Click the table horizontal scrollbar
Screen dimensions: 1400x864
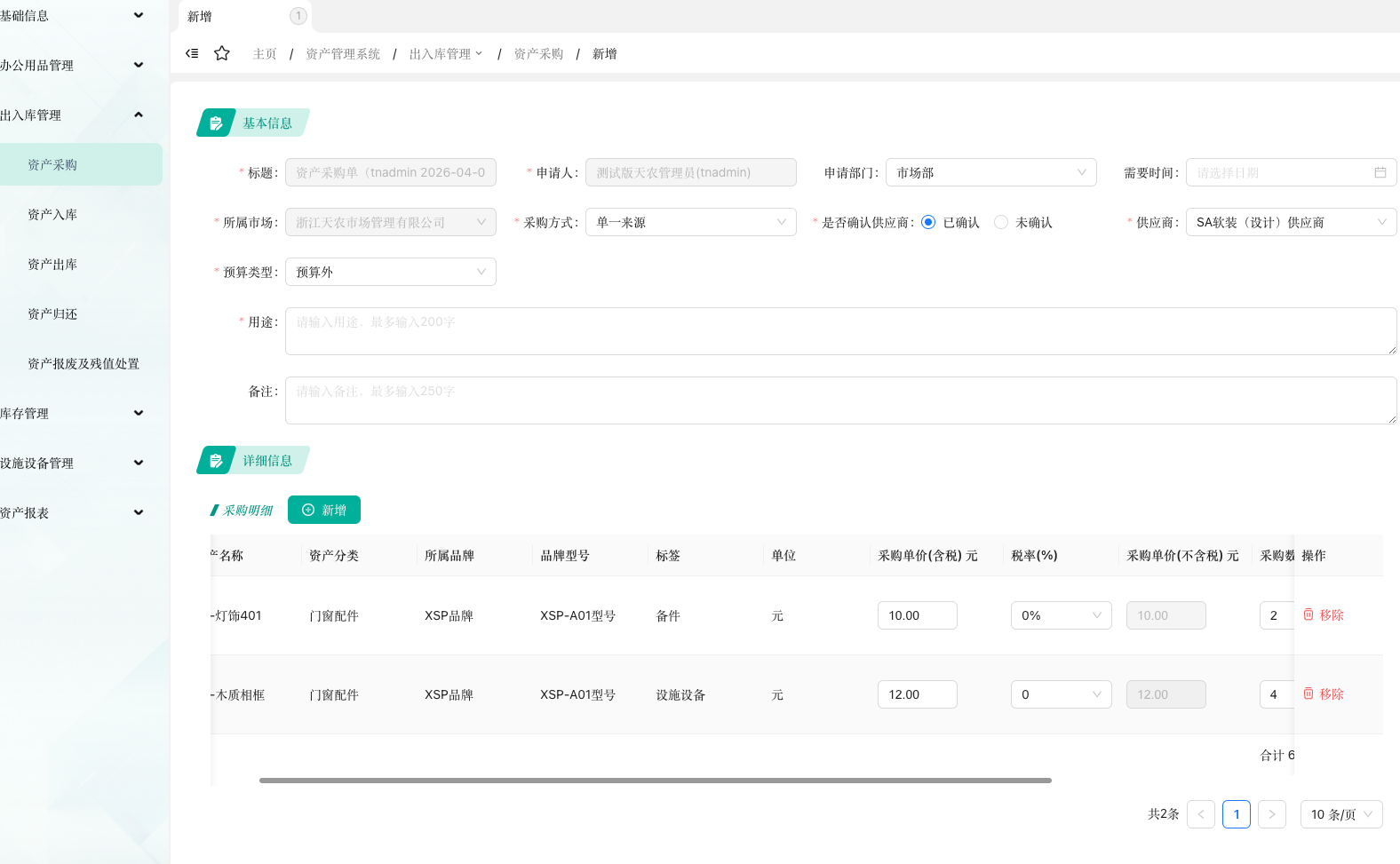click(655, 781)
